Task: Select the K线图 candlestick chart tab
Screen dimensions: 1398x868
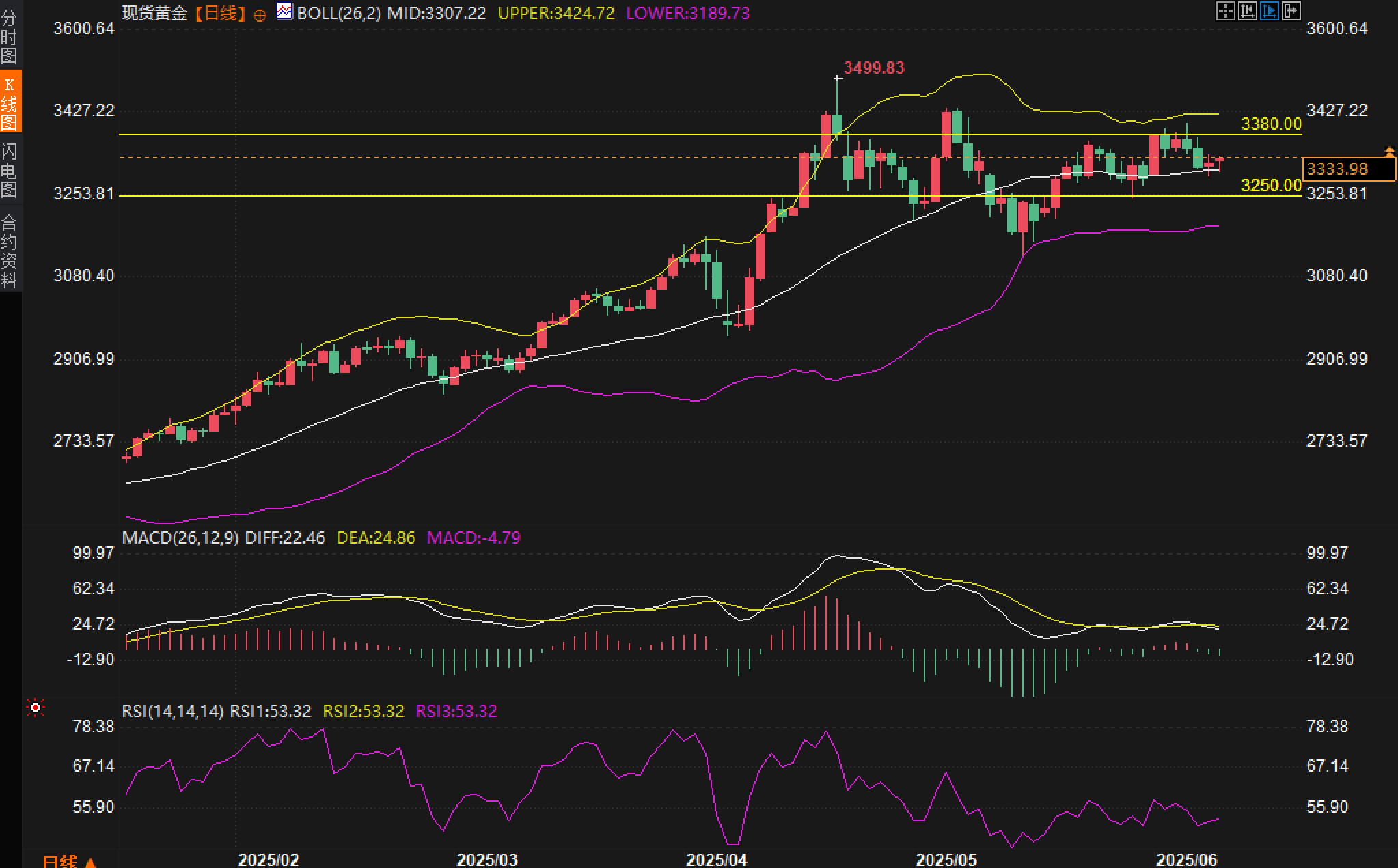Action: point(10,102)
